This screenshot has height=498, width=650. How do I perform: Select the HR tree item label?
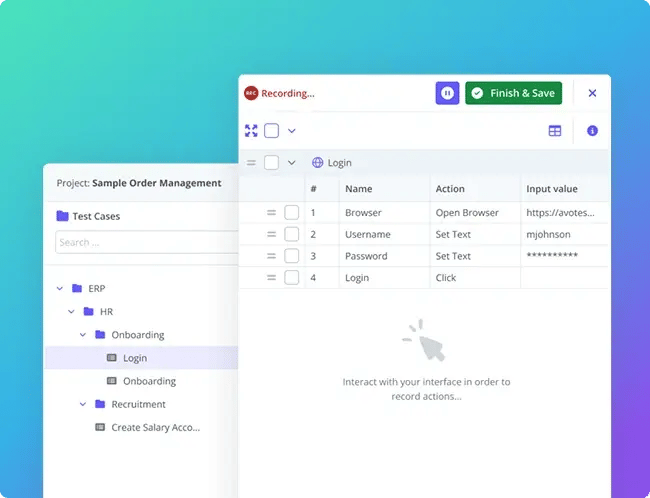106,312
